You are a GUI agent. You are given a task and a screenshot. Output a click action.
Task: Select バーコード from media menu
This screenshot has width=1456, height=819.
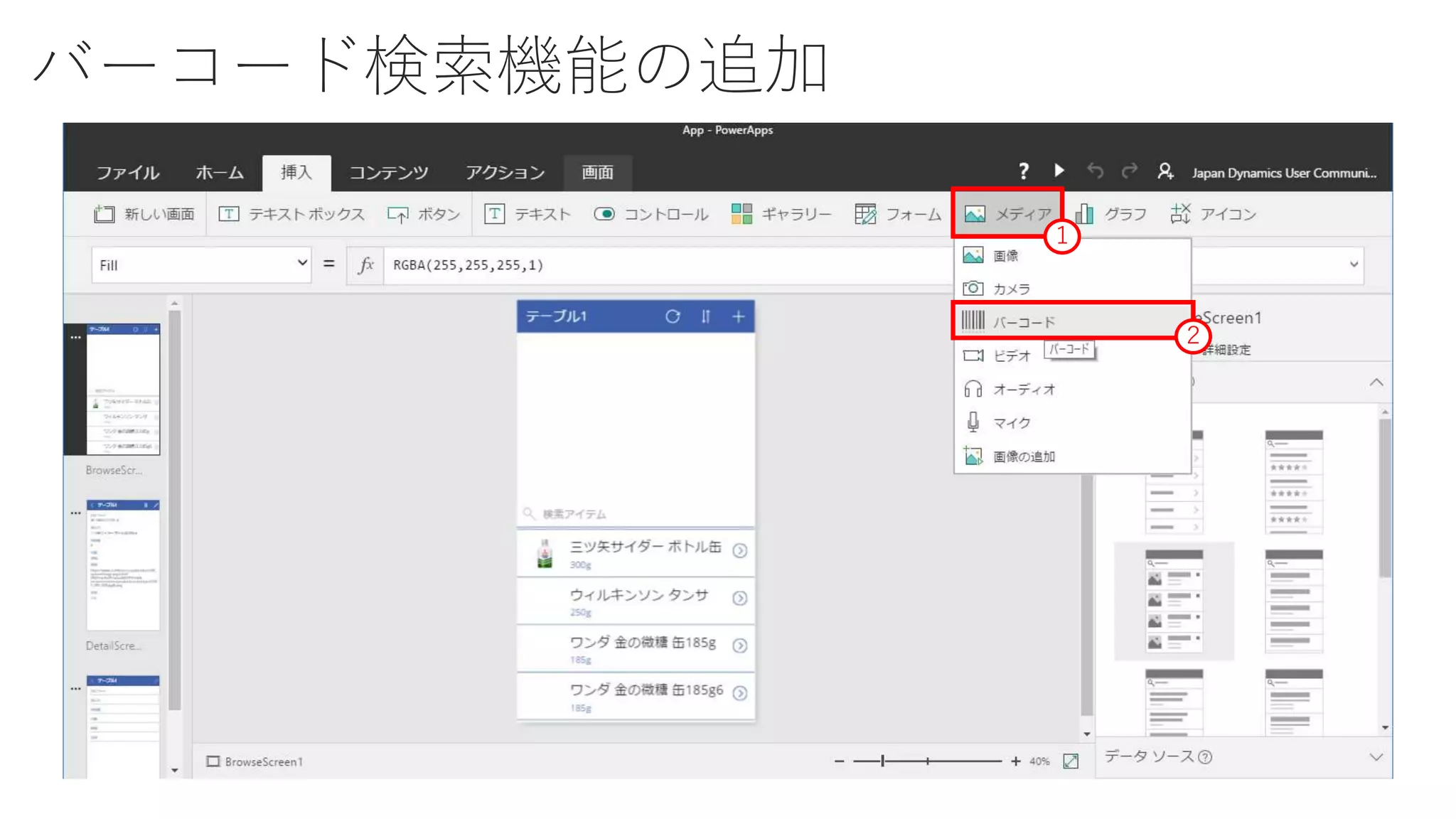click(x=1024, y=322)
